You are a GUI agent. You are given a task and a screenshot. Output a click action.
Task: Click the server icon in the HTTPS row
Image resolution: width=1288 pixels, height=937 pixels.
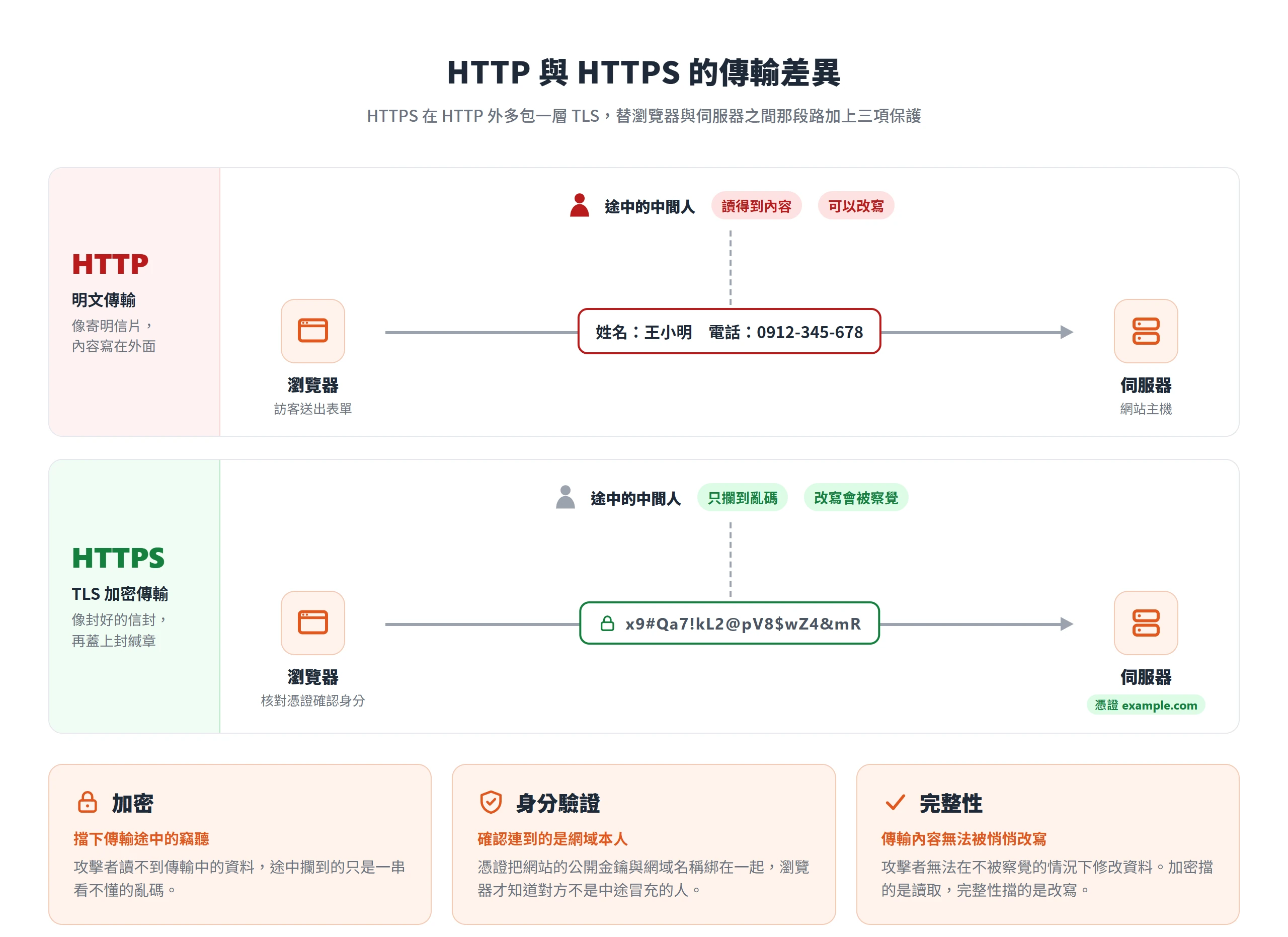[1146, 623]
